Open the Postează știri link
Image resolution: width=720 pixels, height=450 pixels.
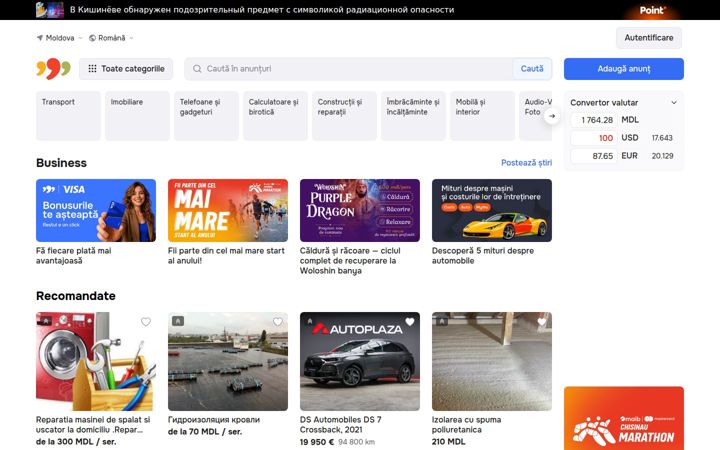coord(526,163)
